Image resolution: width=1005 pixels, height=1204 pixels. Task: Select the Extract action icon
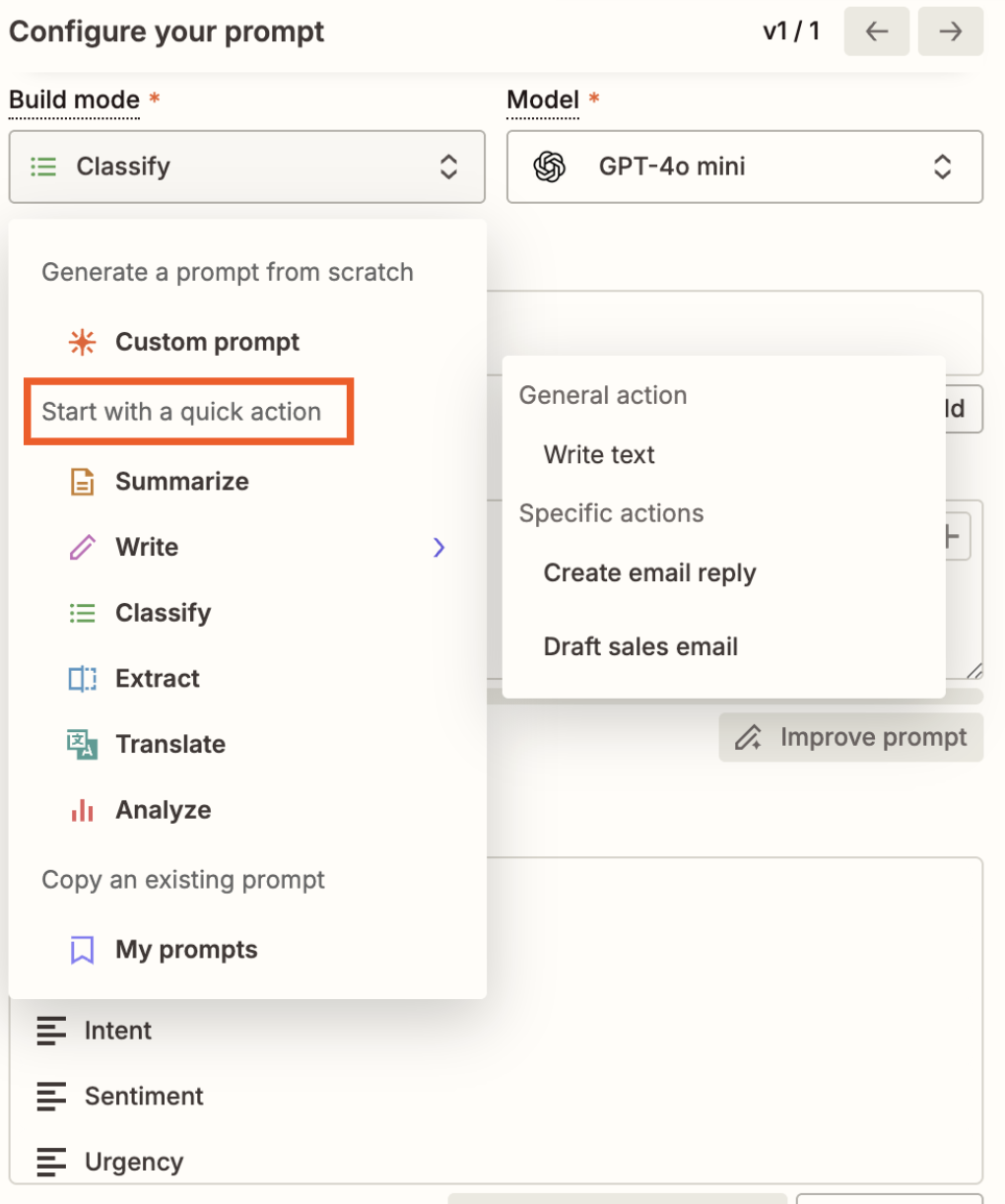coord(83,678)
